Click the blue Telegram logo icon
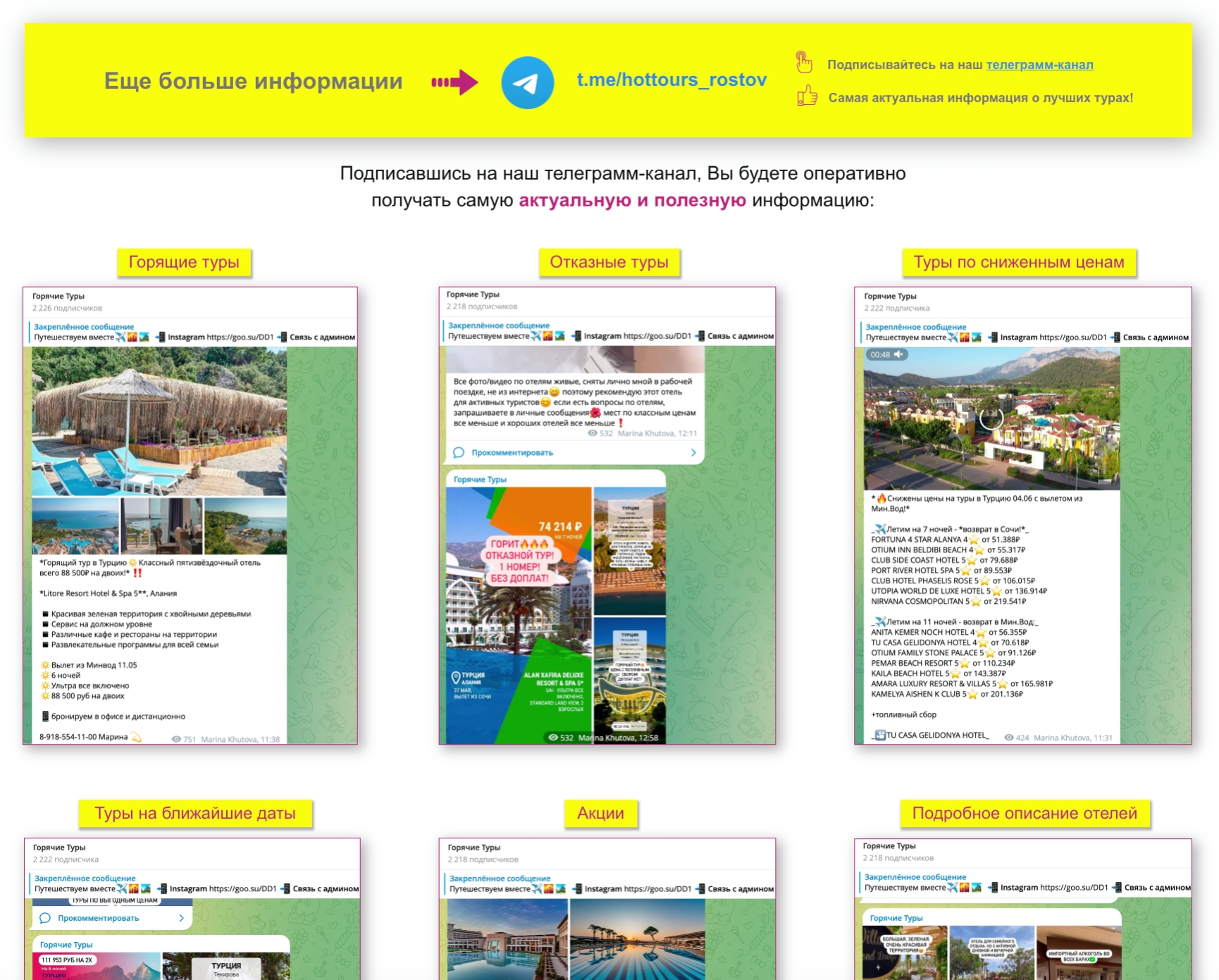The width and height of the screenshot is (1219, 980). 527,82
